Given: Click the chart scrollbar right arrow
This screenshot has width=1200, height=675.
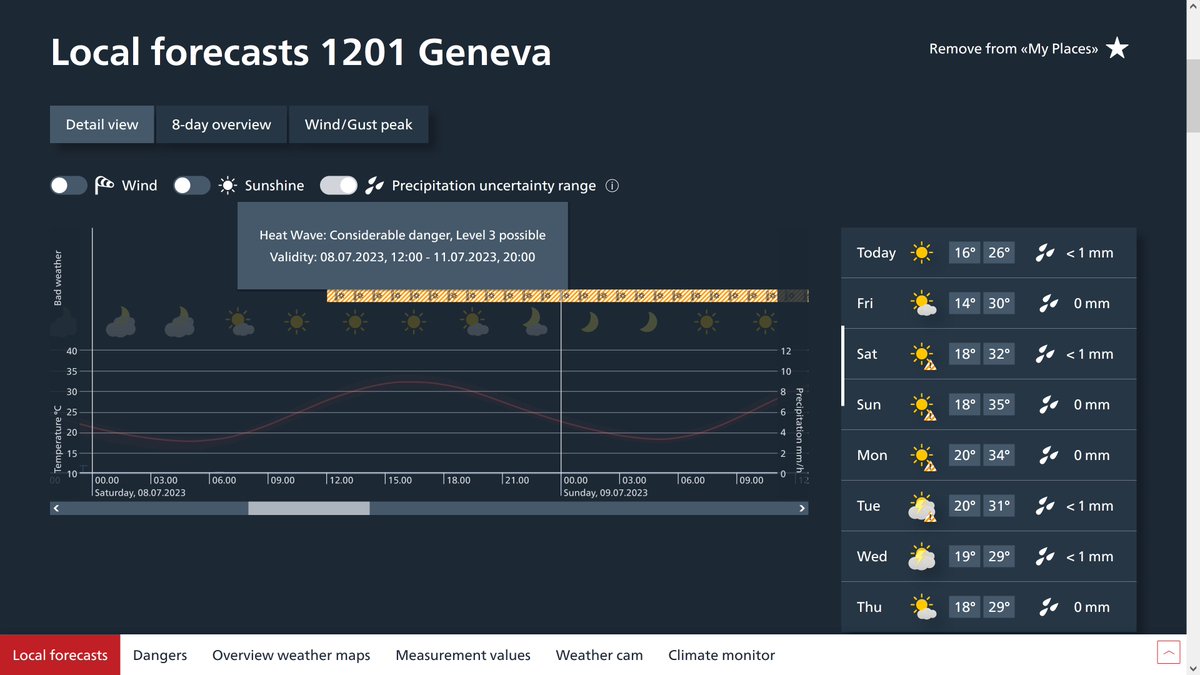Looking at the screenshot, I should click(801, 508).
